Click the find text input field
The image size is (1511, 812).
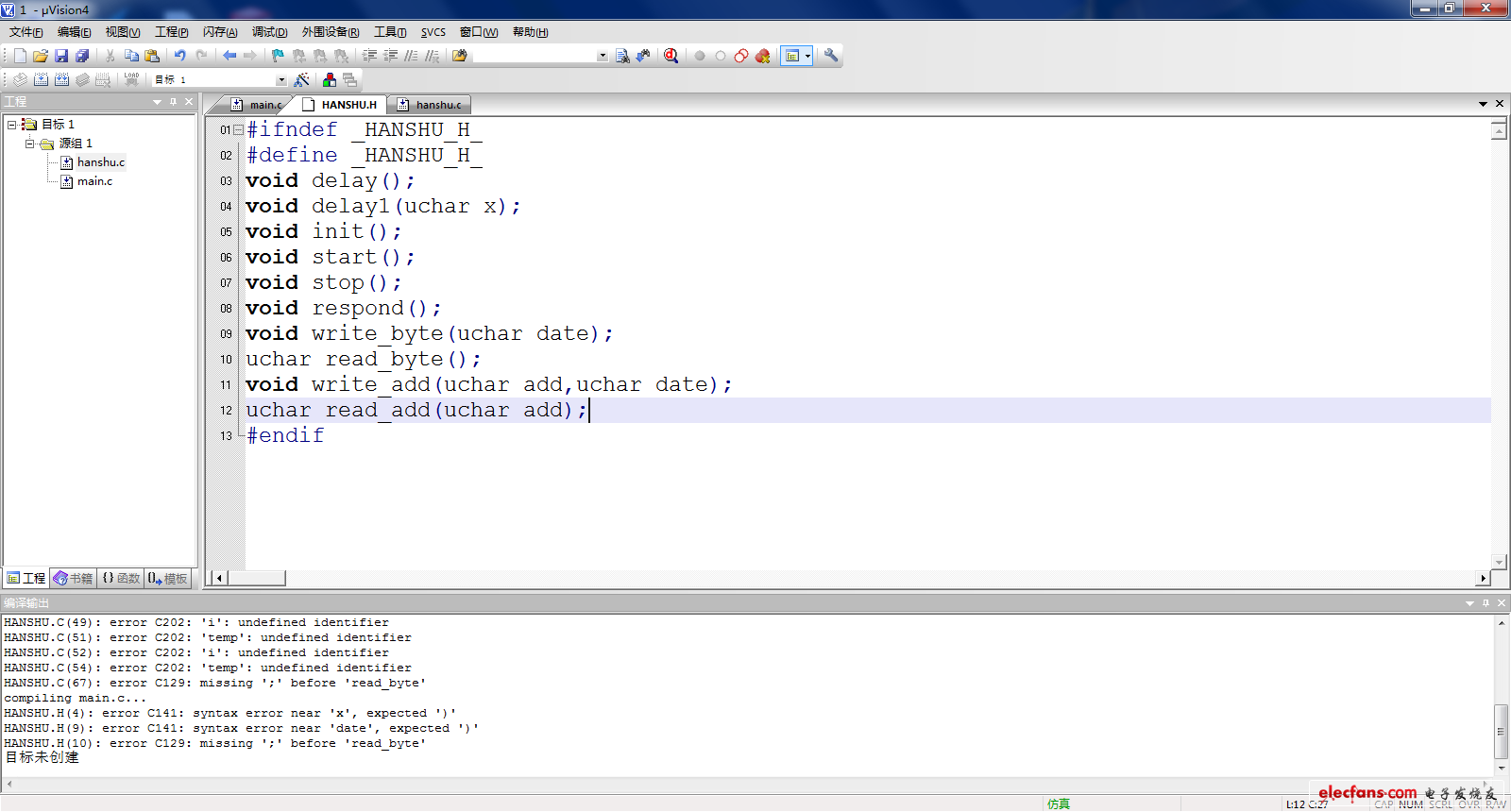535,56
